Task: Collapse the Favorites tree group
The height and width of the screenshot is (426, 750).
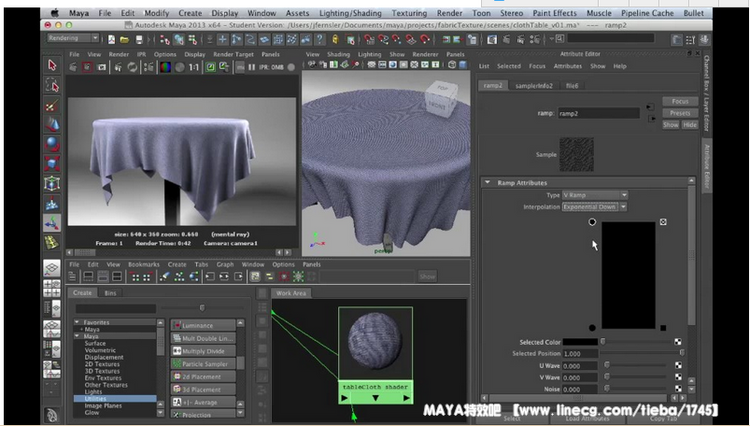Action: click(77, 322)
